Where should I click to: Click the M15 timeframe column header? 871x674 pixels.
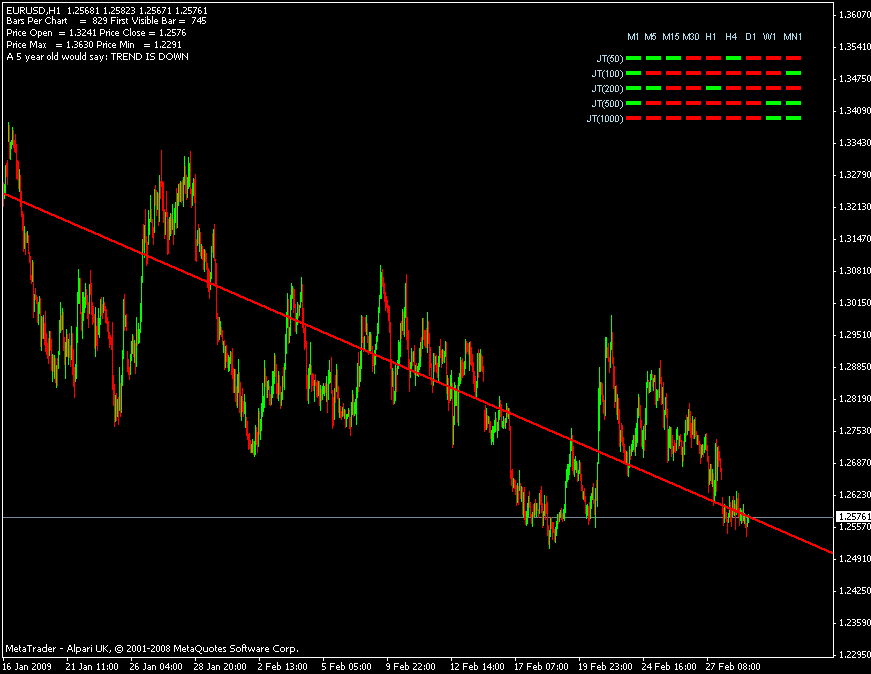670,37
